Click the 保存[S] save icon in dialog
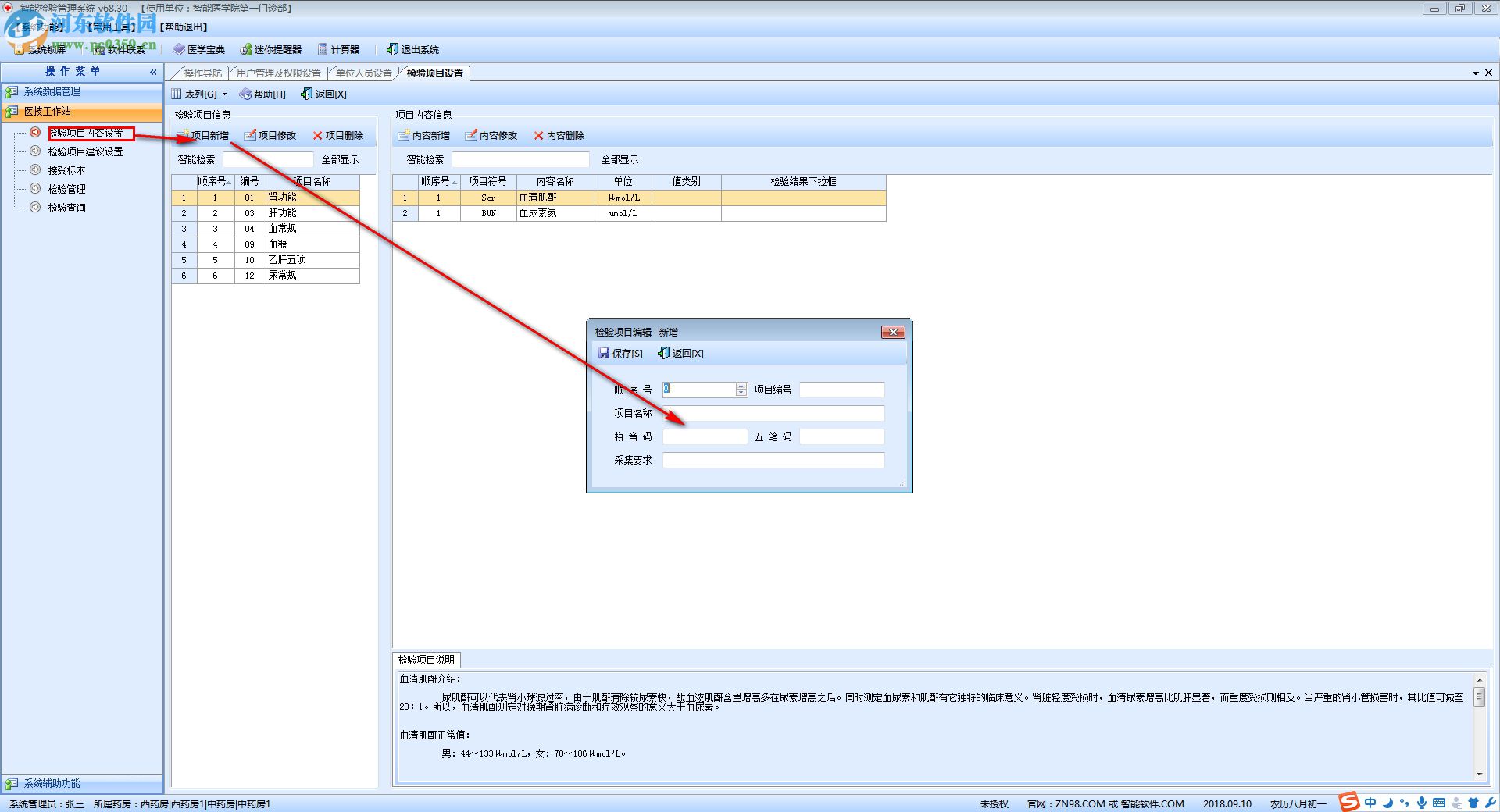1500x812 pixels. (x=604, y=353)
